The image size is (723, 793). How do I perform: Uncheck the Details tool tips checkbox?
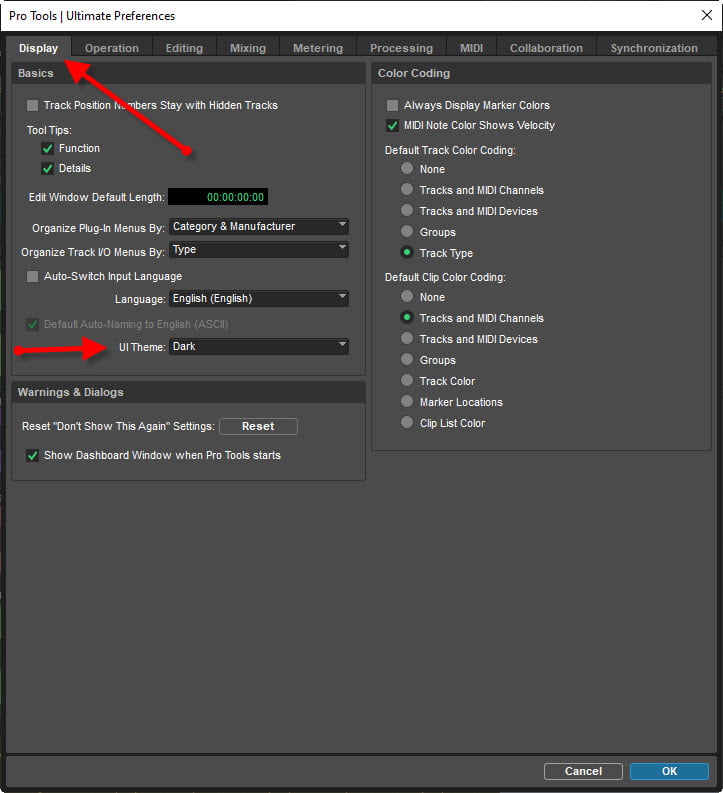point(48,168)
